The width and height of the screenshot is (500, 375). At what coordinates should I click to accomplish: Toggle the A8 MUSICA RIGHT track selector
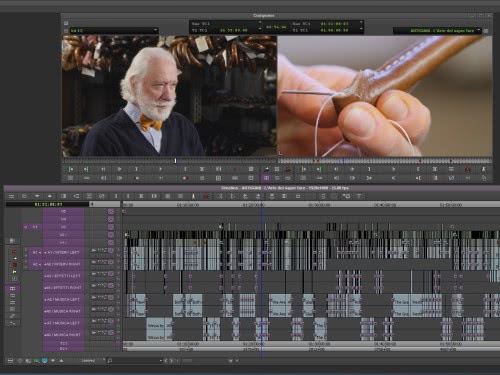63,335
